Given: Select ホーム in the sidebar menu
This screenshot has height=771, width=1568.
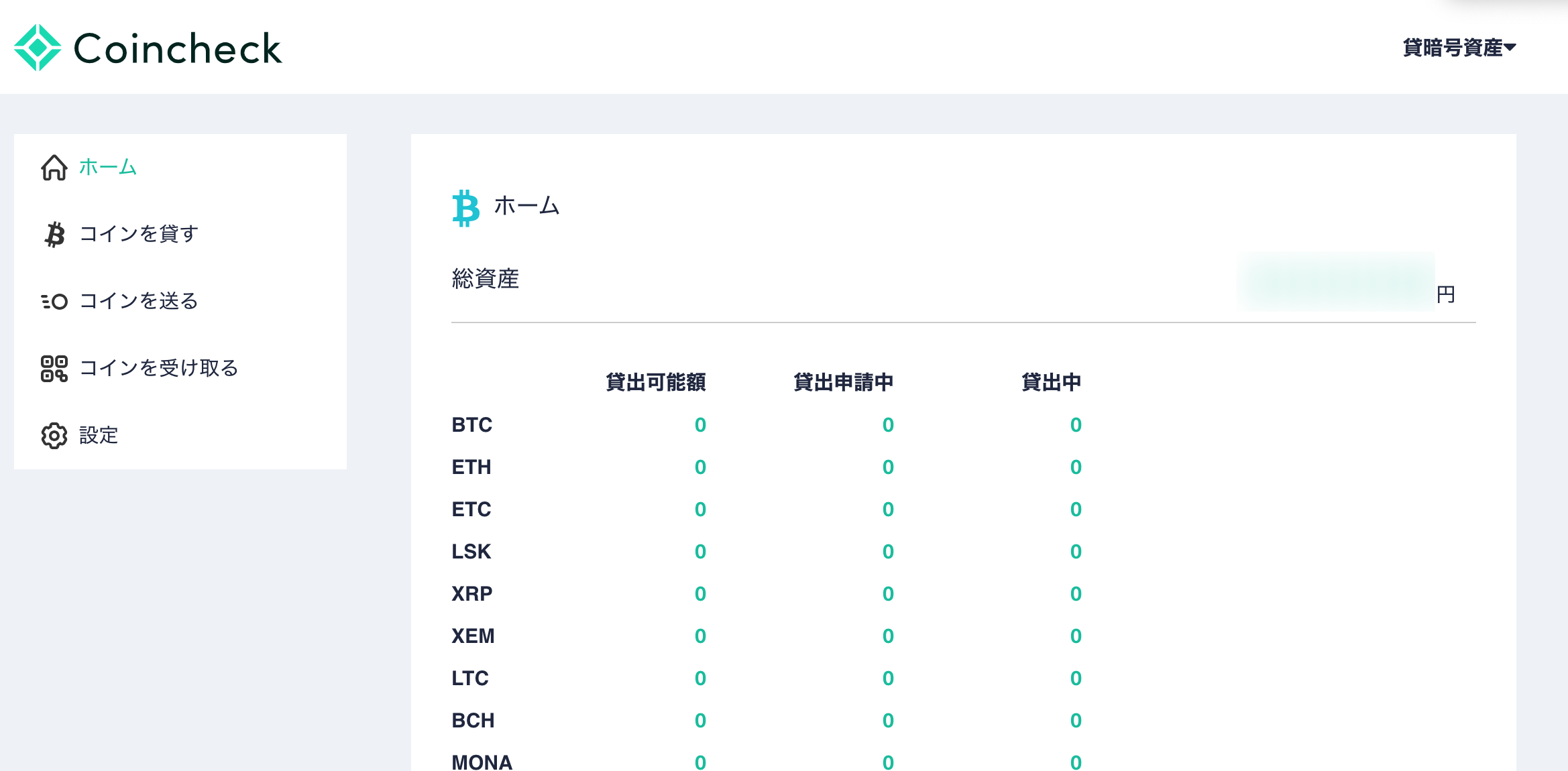Looking at the screenshot, I should pos(108,167).
